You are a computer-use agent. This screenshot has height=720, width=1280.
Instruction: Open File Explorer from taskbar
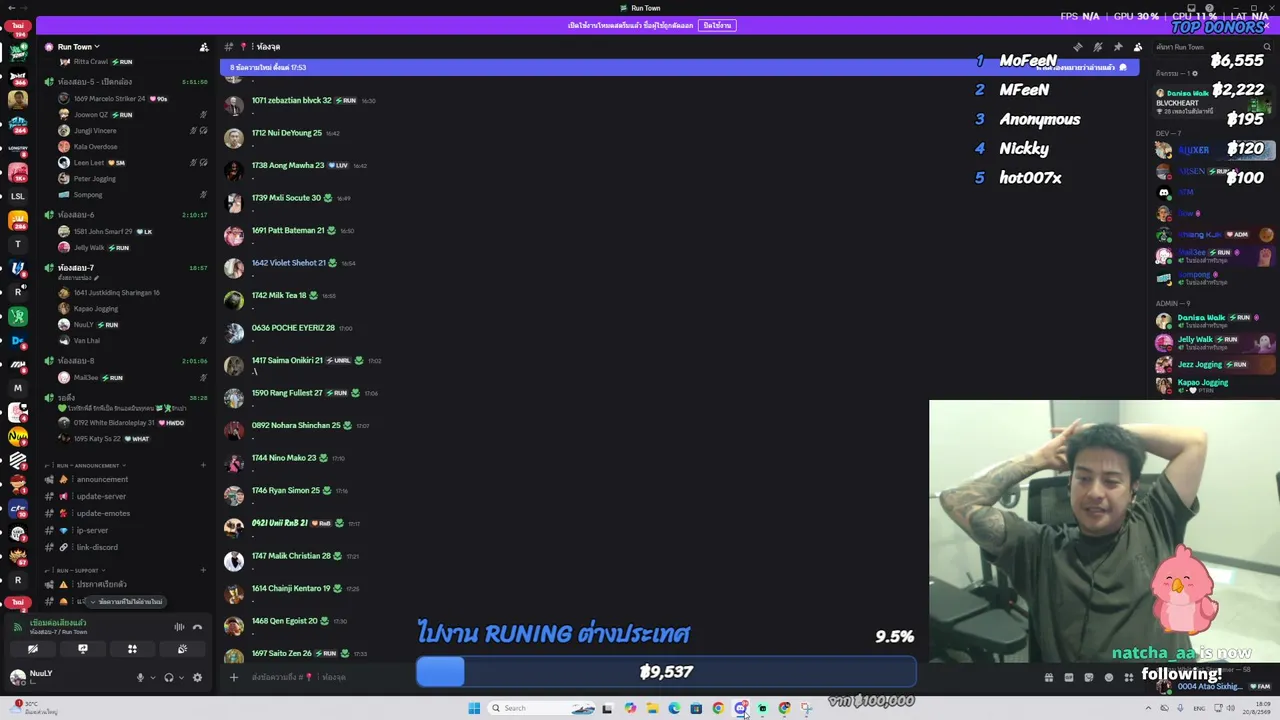pos(652,708)
